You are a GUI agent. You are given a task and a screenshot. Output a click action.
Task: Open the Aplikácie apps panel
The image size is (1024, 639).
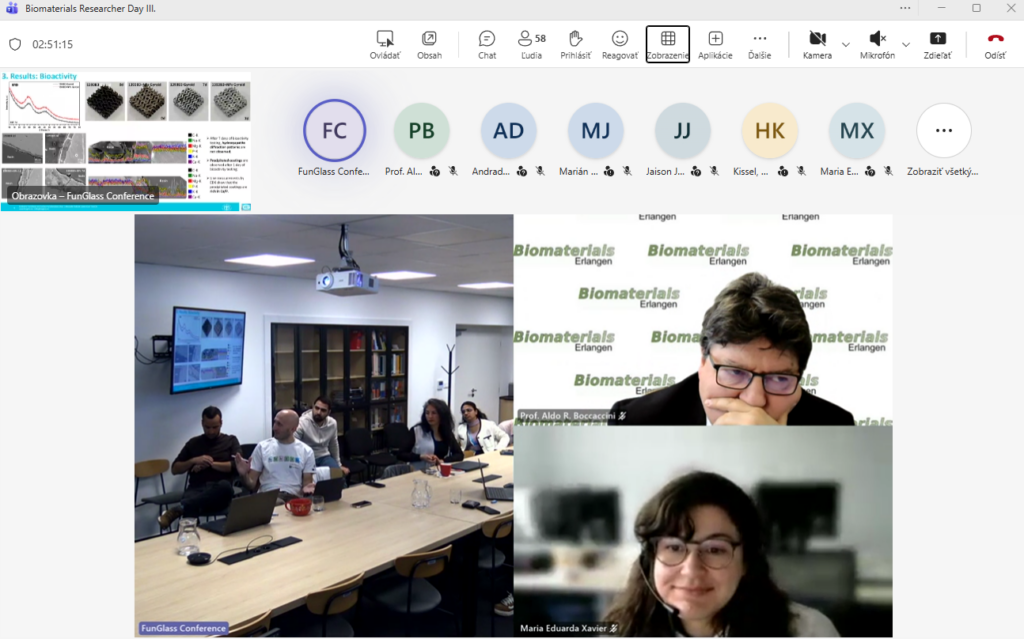(715, 44)
